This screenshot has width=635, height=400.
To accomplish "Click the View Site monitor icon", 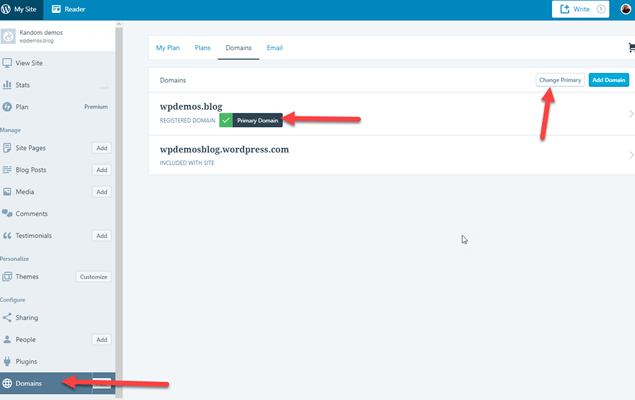I will pos(7,63).
